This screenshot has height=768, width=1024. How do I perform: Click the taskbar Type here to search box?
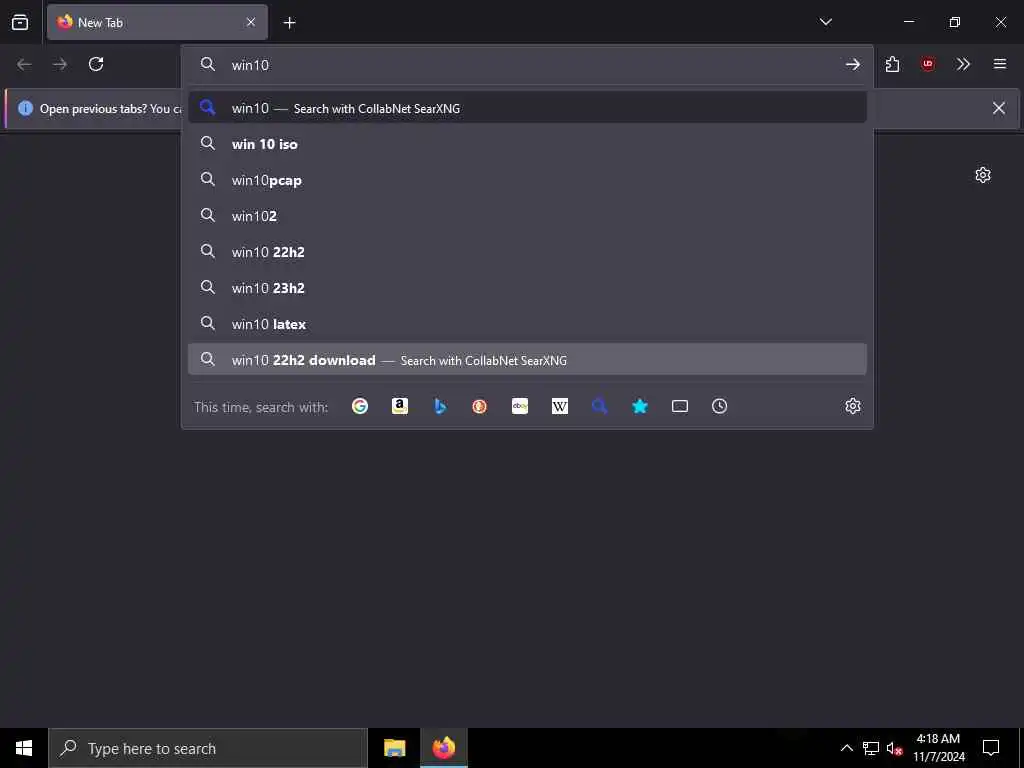point(208,748)
